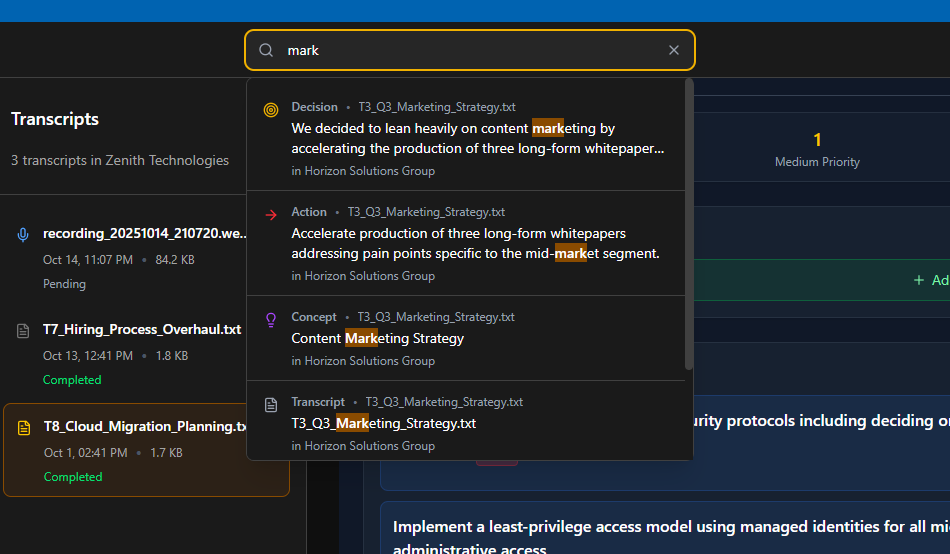Click the Decision target icon in results
The width and height of the screenshot is (950, 554).
pos(271,110)
